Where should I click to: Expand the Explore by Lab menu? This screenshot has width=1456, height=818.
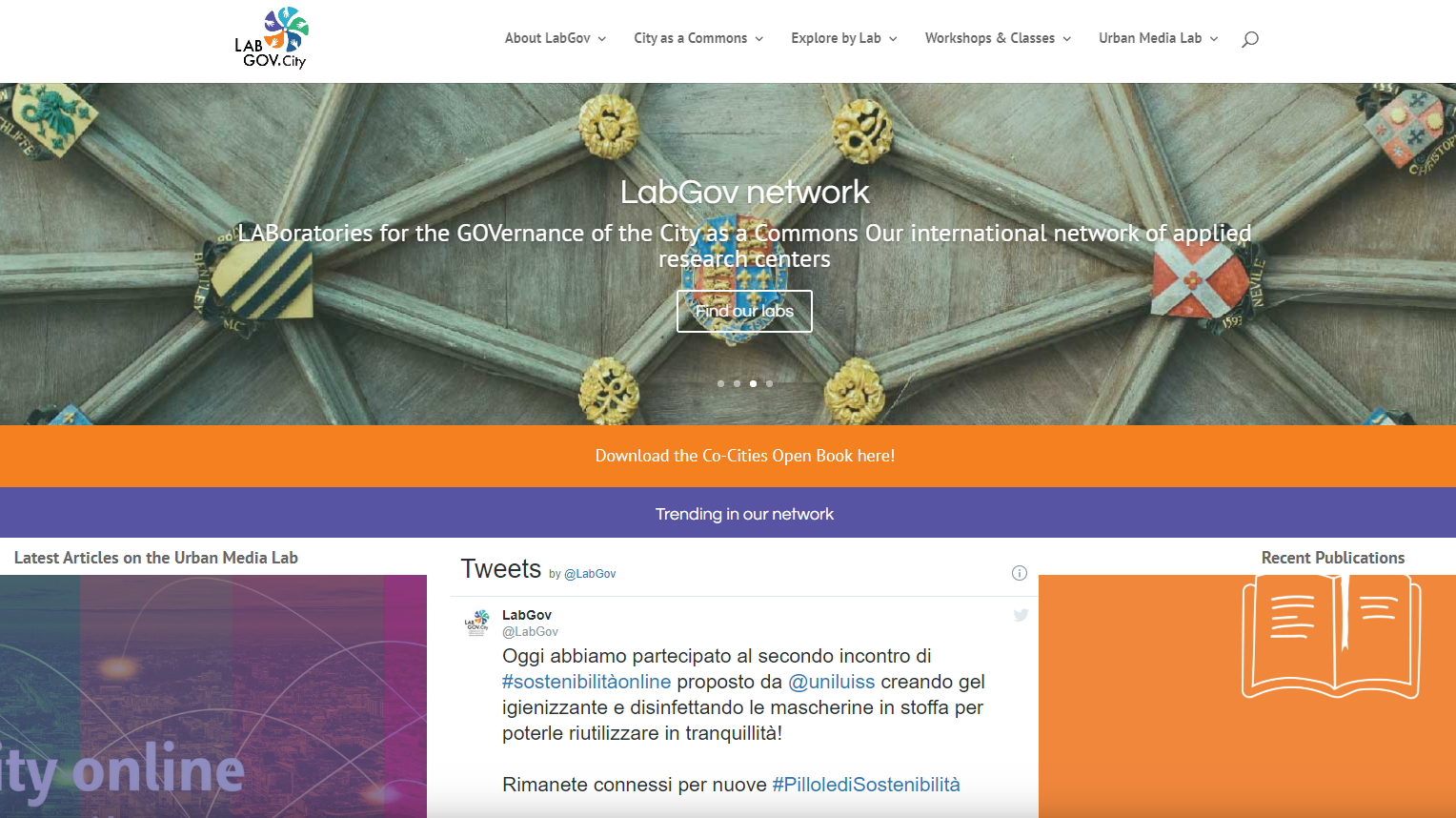click(844, 38)
